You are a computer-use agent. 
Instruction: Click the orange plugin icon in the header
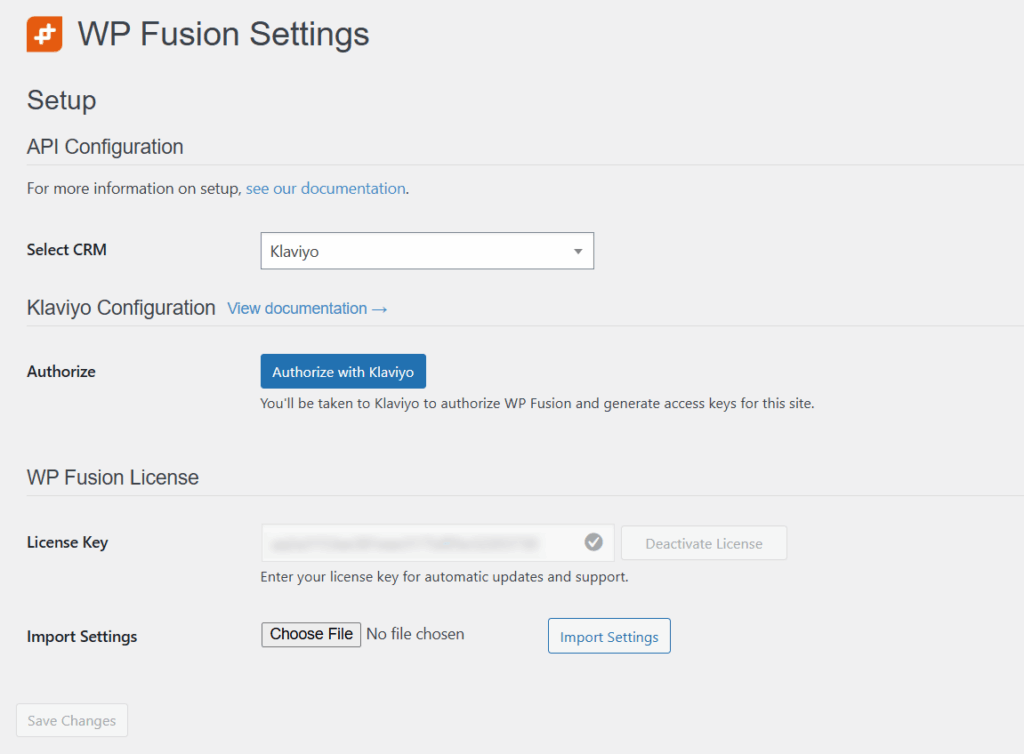click(x=43, y=33)
